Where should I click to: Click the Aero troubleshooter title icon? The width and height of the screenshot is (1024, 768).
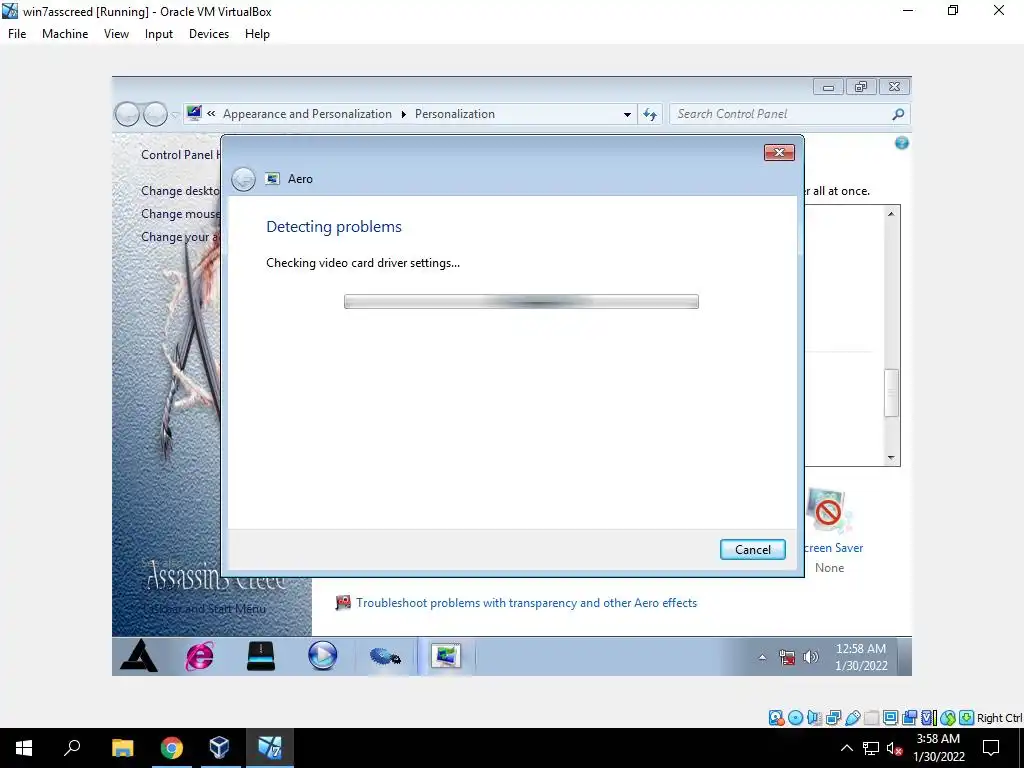point(272,178)
